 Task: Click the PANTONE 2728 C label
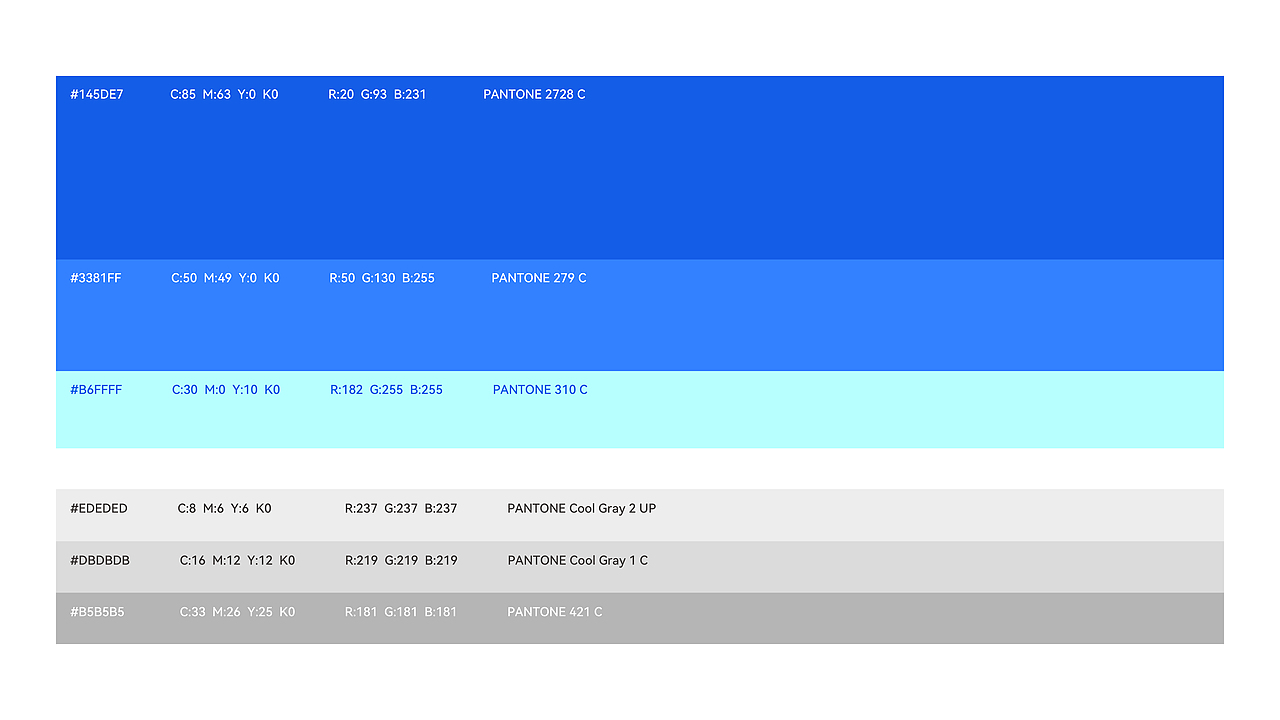(534, 95)
